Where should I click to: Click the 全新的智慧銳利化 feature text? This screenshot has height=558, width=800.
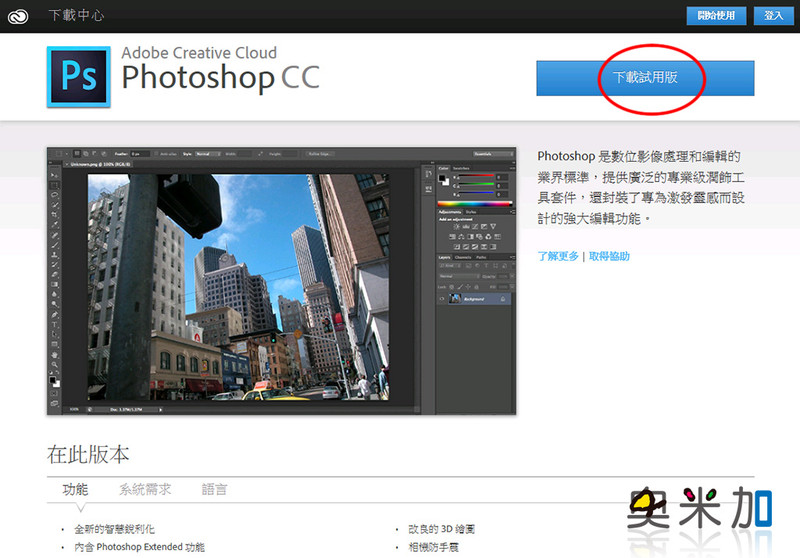(114, 529)
